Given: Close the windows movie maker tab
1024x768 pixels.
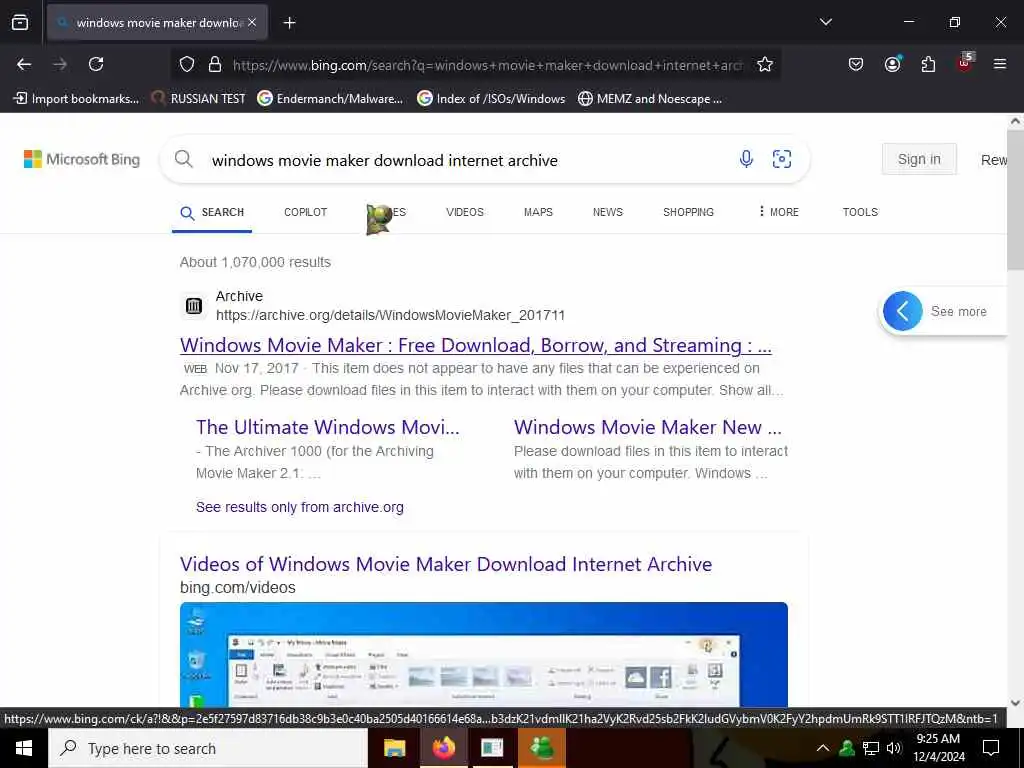Looking at the screenshot, I should [252, 22].
